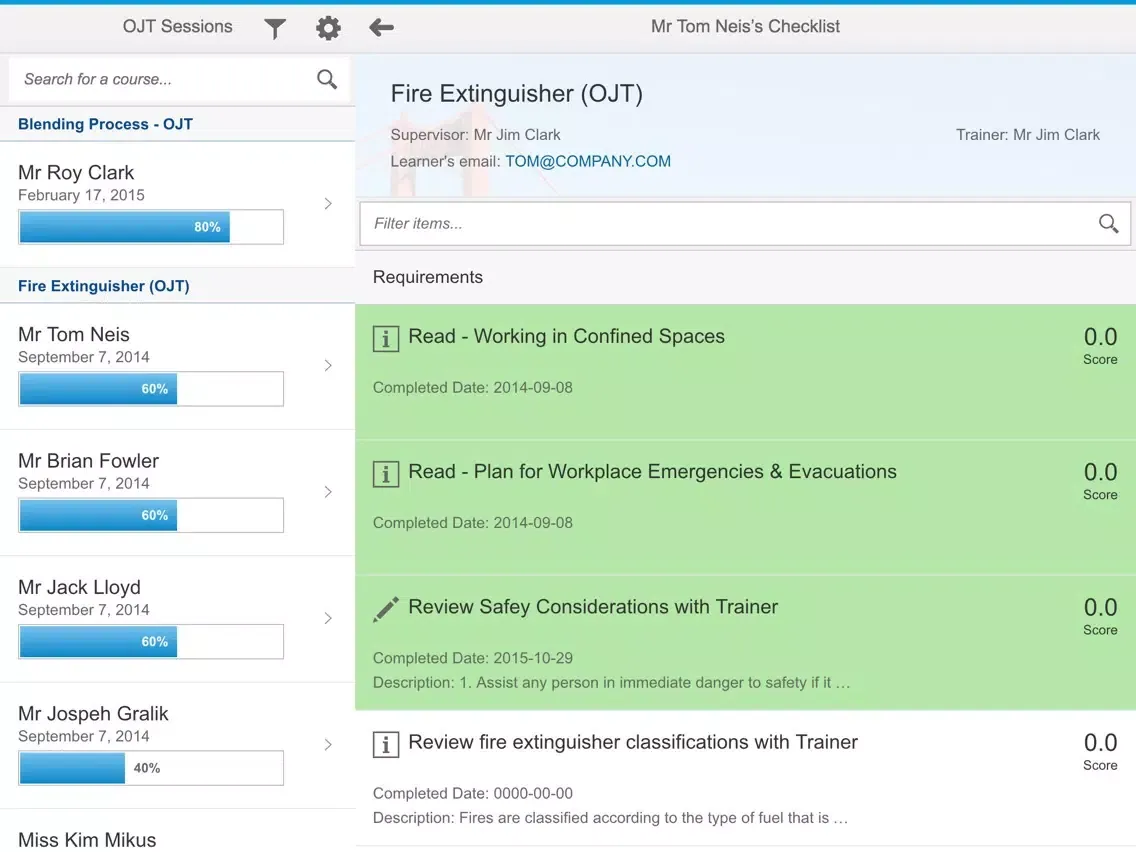This screenshot has height=852, width=1136.
Task: Click Mr Tom Neis 60% progress bar
Action: pos(151,389)
